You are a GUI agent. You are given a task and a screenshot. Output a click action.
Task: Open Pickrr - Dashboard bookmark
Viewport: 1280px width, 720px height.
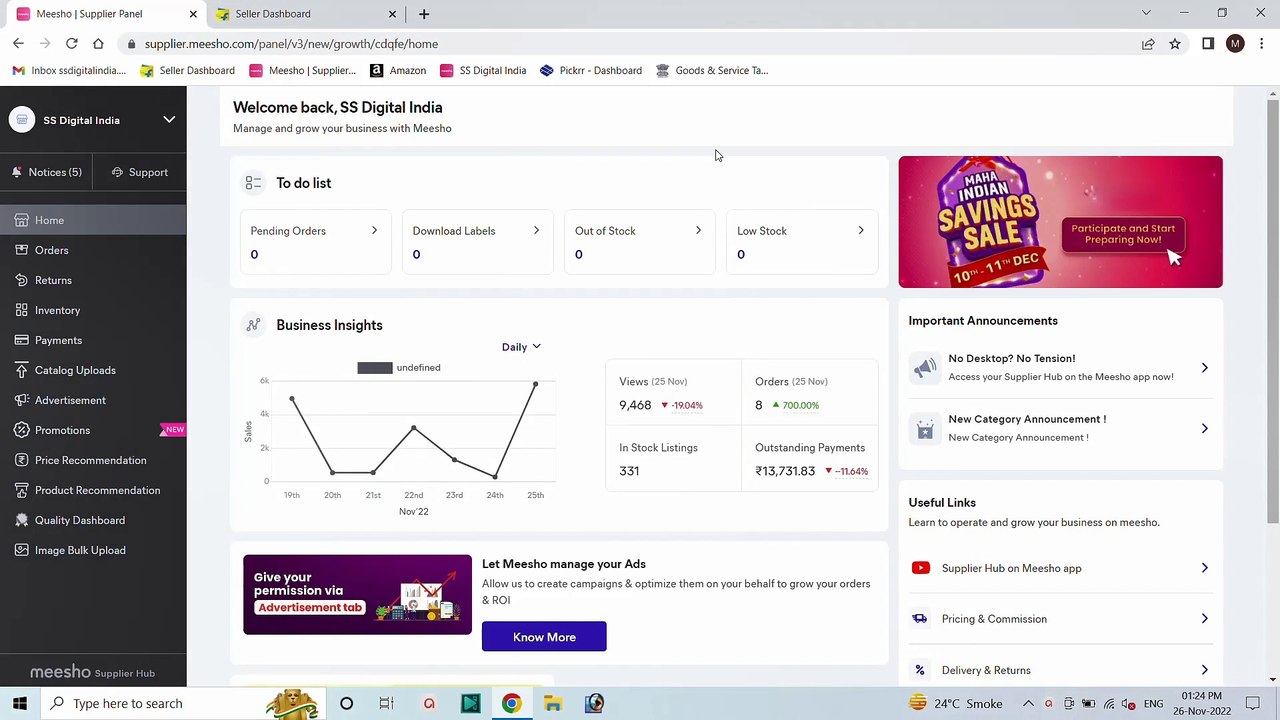(591, 70)
